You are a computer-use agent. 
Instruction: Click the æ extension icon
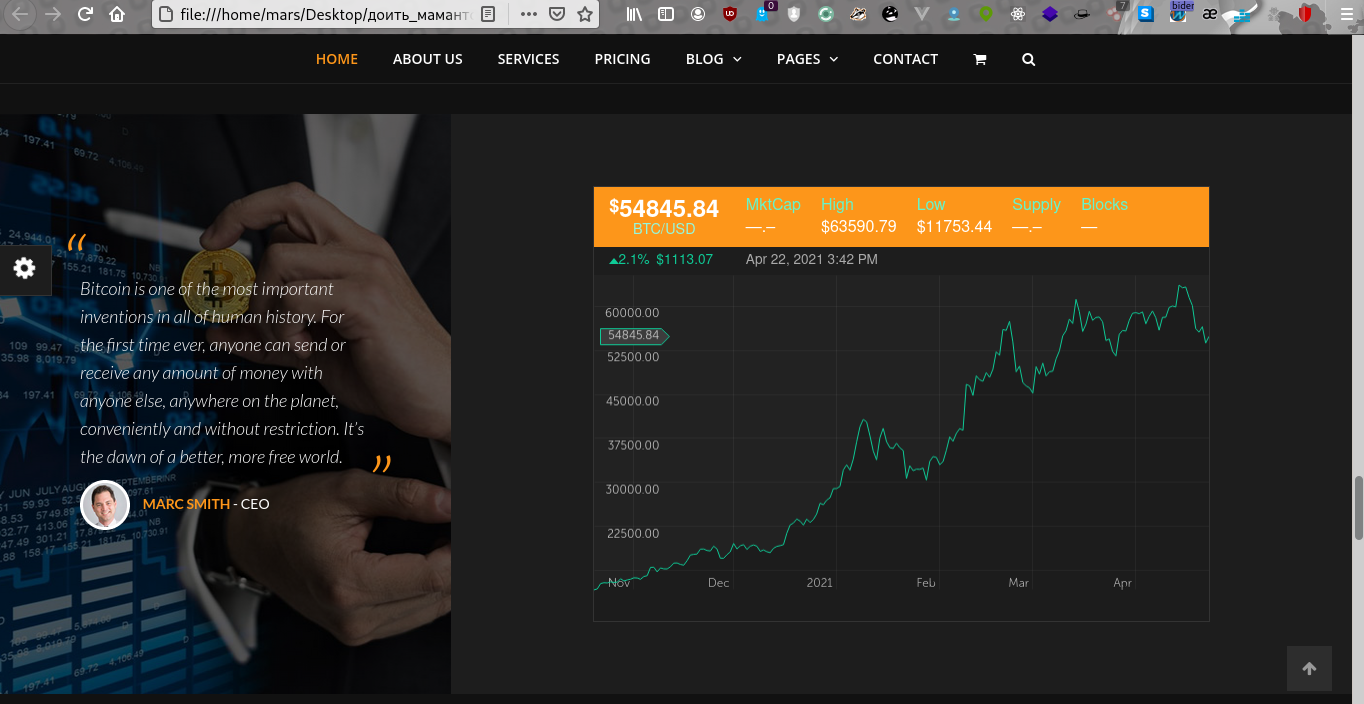[1209, 14]
